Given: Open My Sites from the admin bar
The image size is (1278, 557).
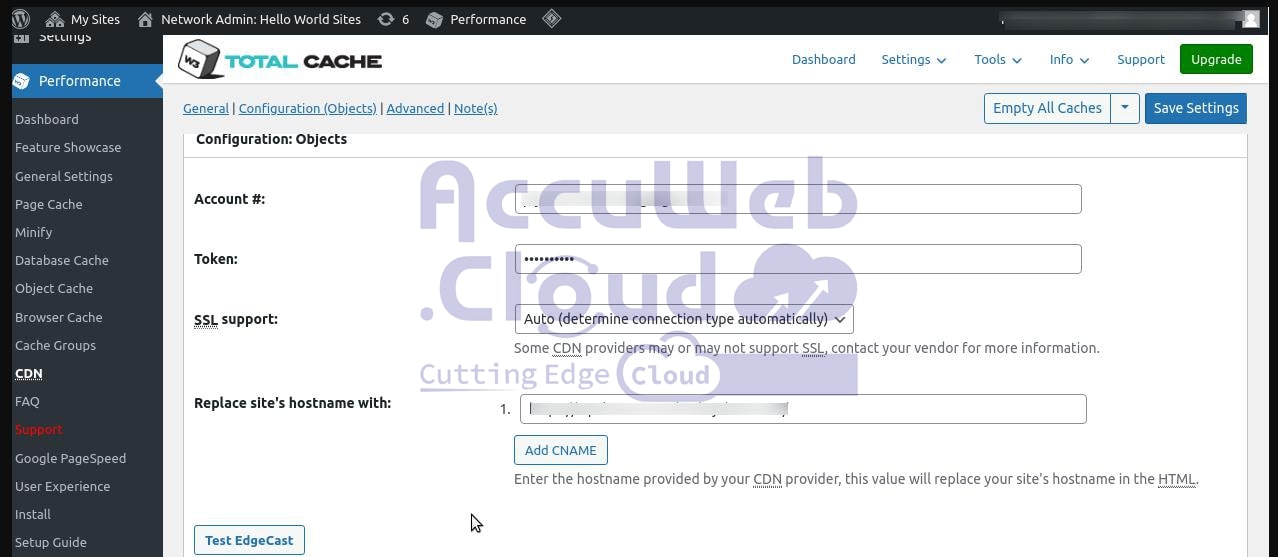Looking at the screenshot, I should [83, 19].
